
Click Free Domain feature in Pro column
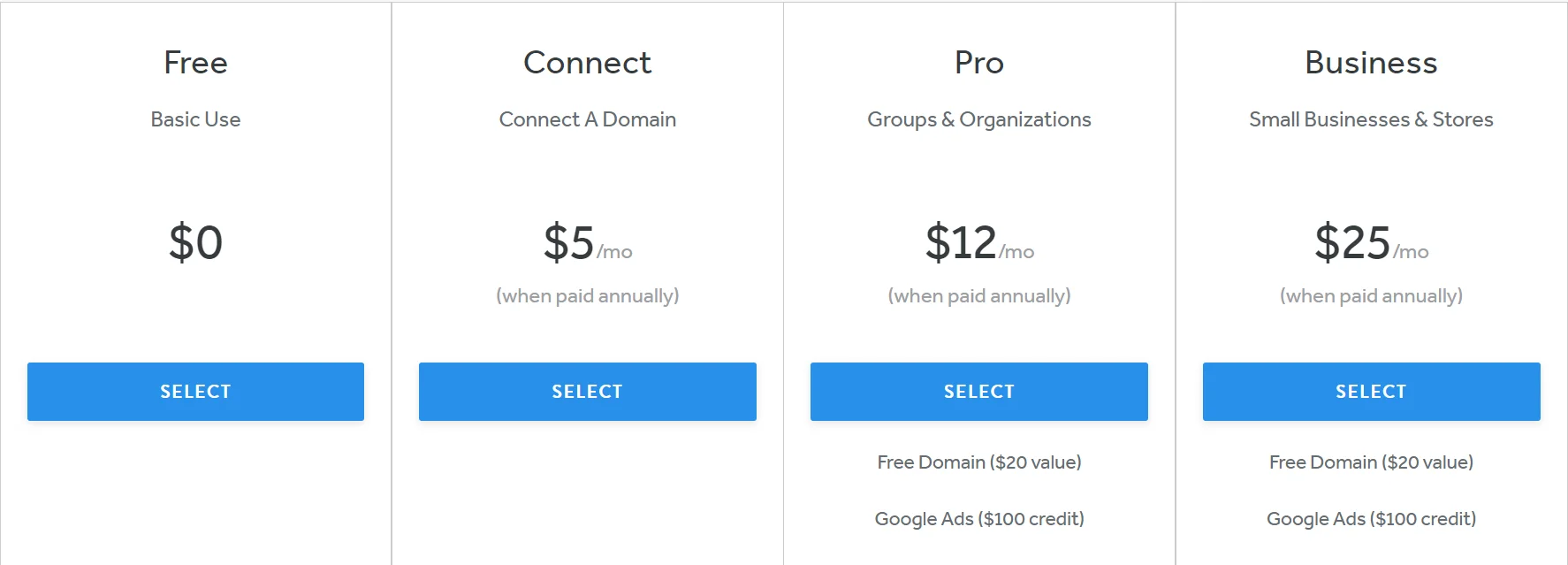(979, 462)
